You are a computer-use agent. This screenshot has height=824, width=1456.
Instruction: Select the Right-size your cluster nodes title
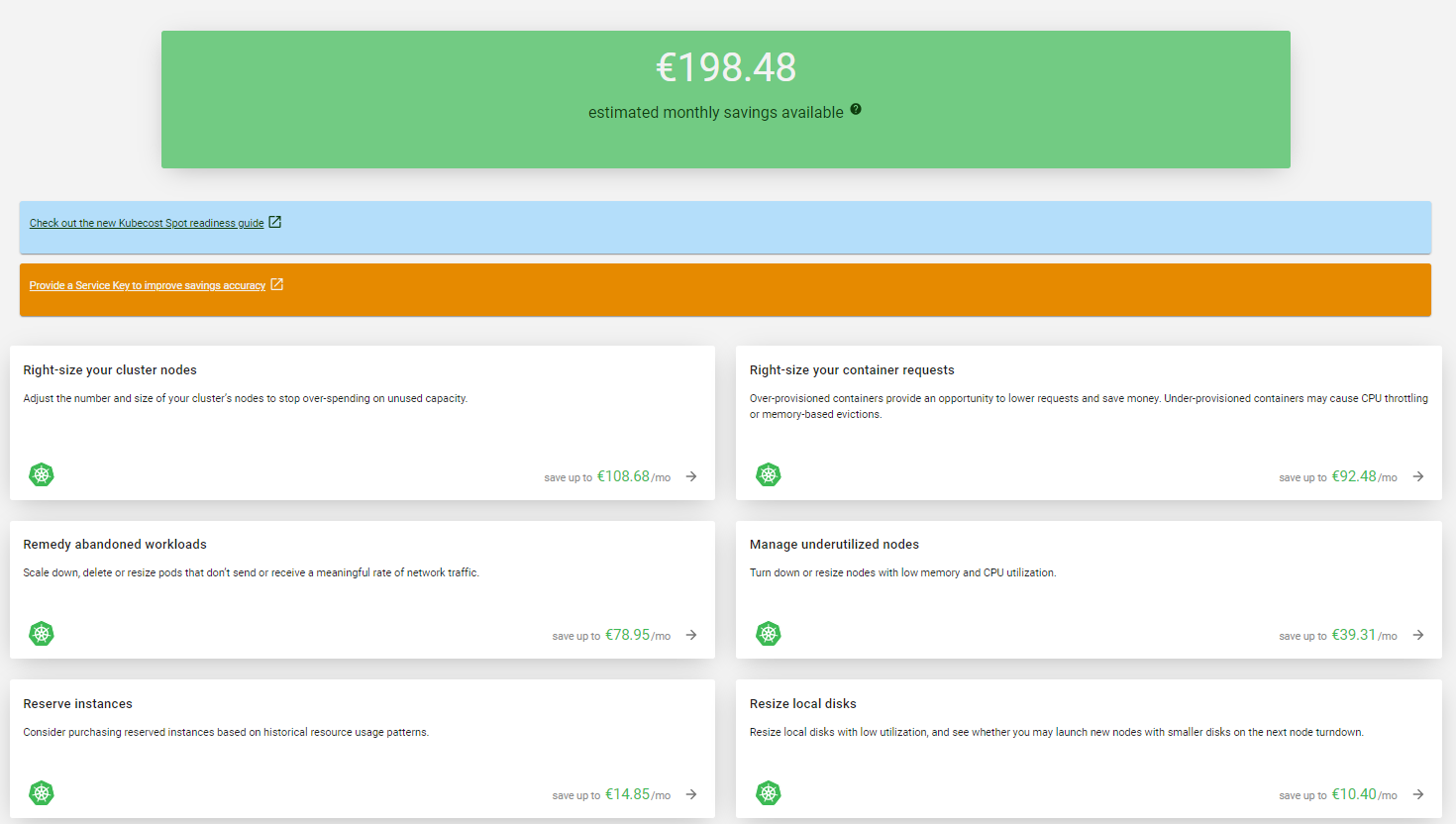[x=110, y=370]
